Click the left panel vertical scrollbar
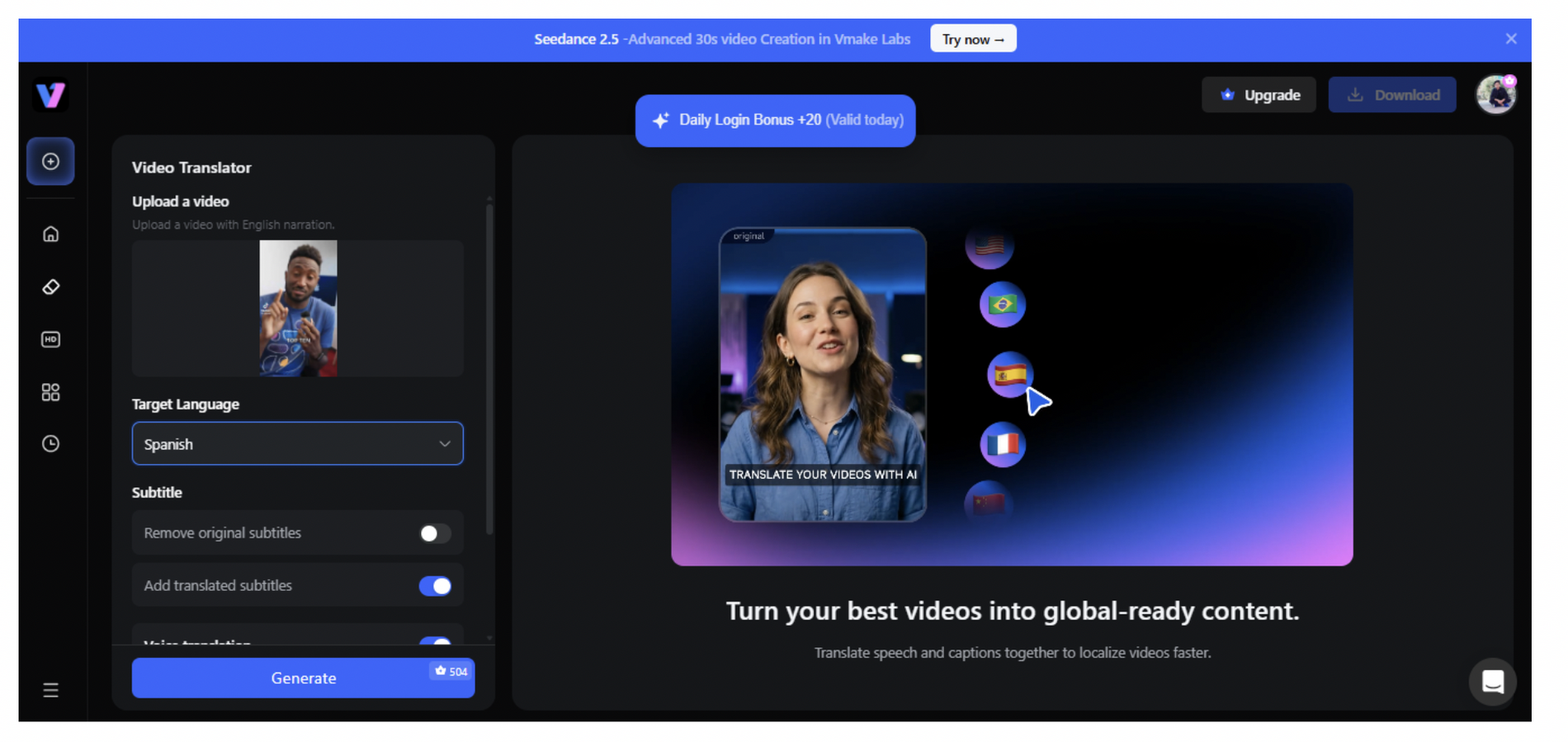This screenshot has width=1568, height=742. (x=489, y=367)
